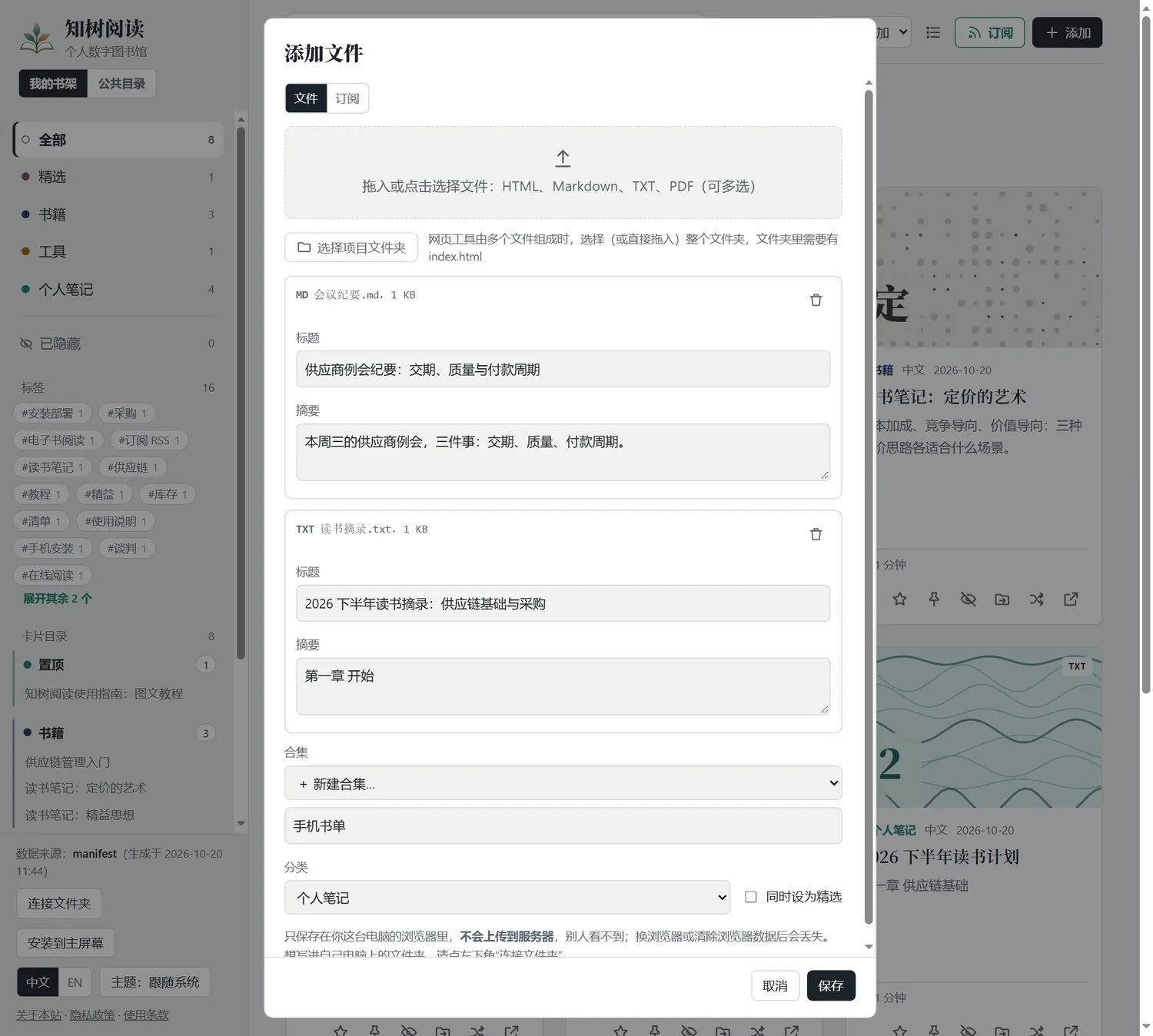Expand remaining tags via 展开其余 2 个
1153x1036 pixels.
[x=58, y=598]
